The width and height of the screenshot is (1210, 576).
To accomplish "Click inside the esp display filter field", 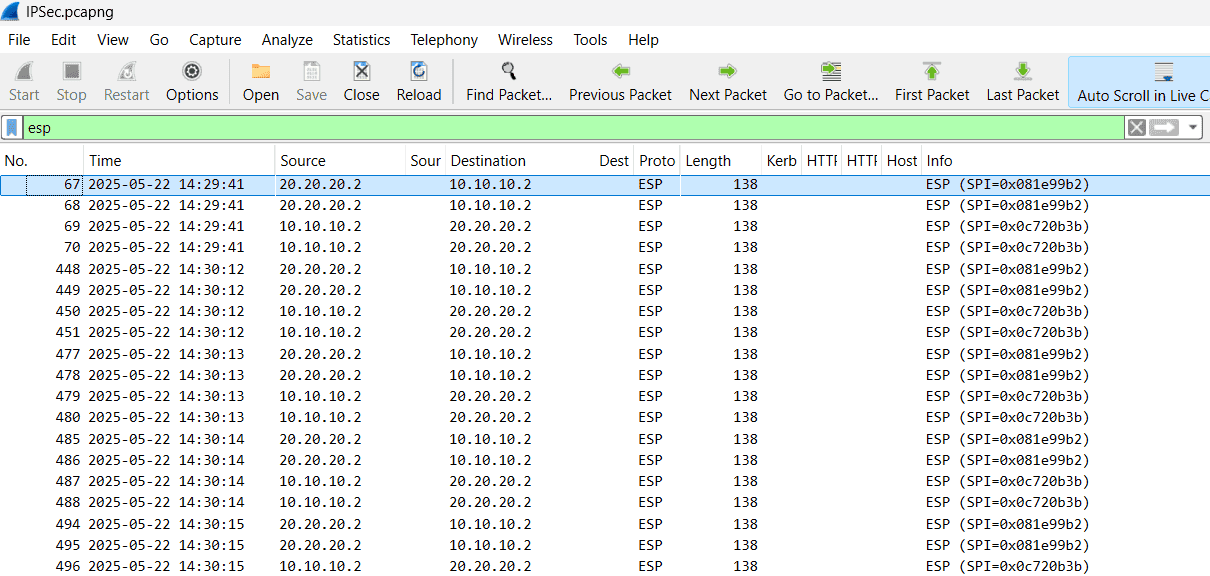I will 570,128.
